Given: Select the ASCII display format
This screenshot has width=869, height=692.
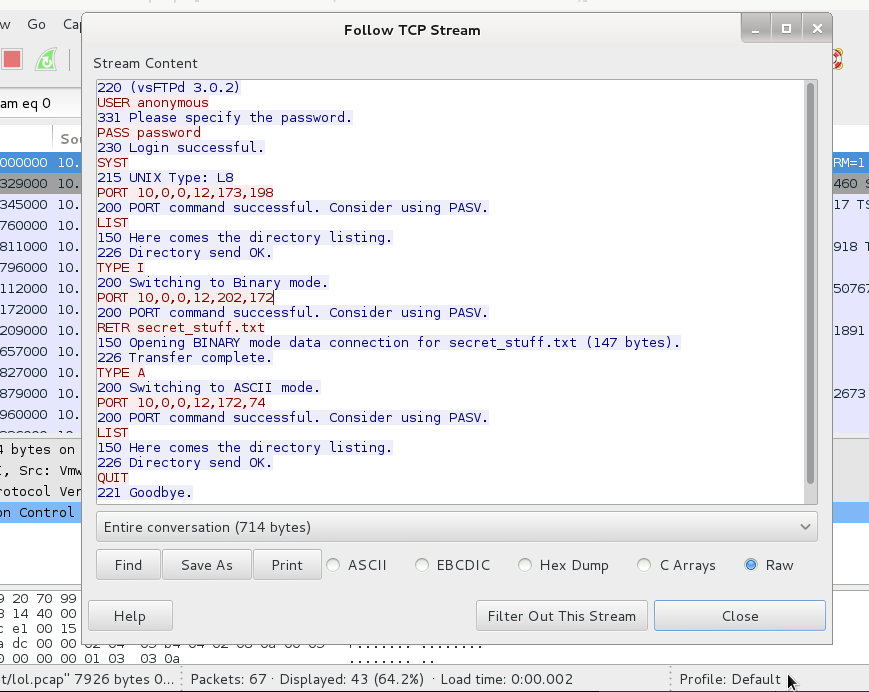Looking at the screenshot, I should 334,565.
